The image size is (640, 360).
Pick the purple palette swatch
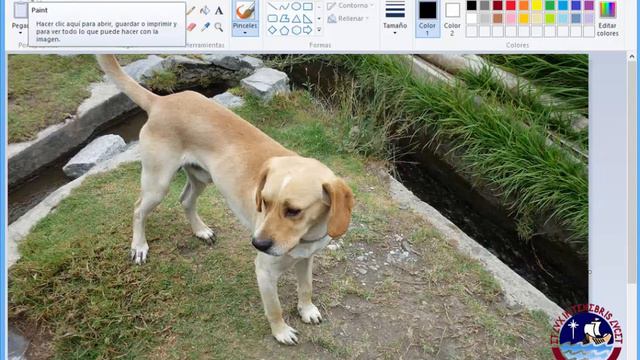point(589,5)
